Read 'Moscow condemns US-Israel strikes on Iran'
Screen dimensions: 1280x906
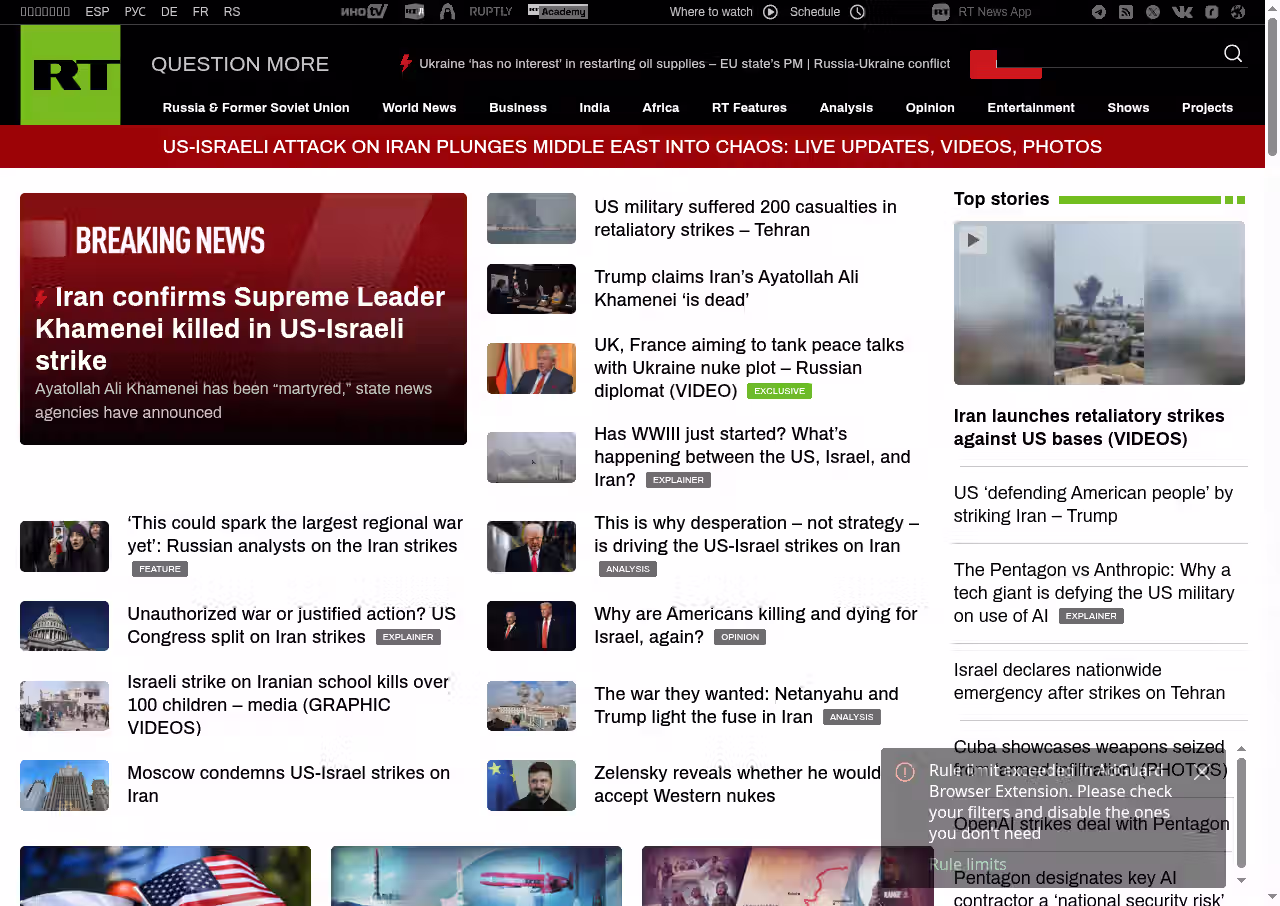pos(288,784)
